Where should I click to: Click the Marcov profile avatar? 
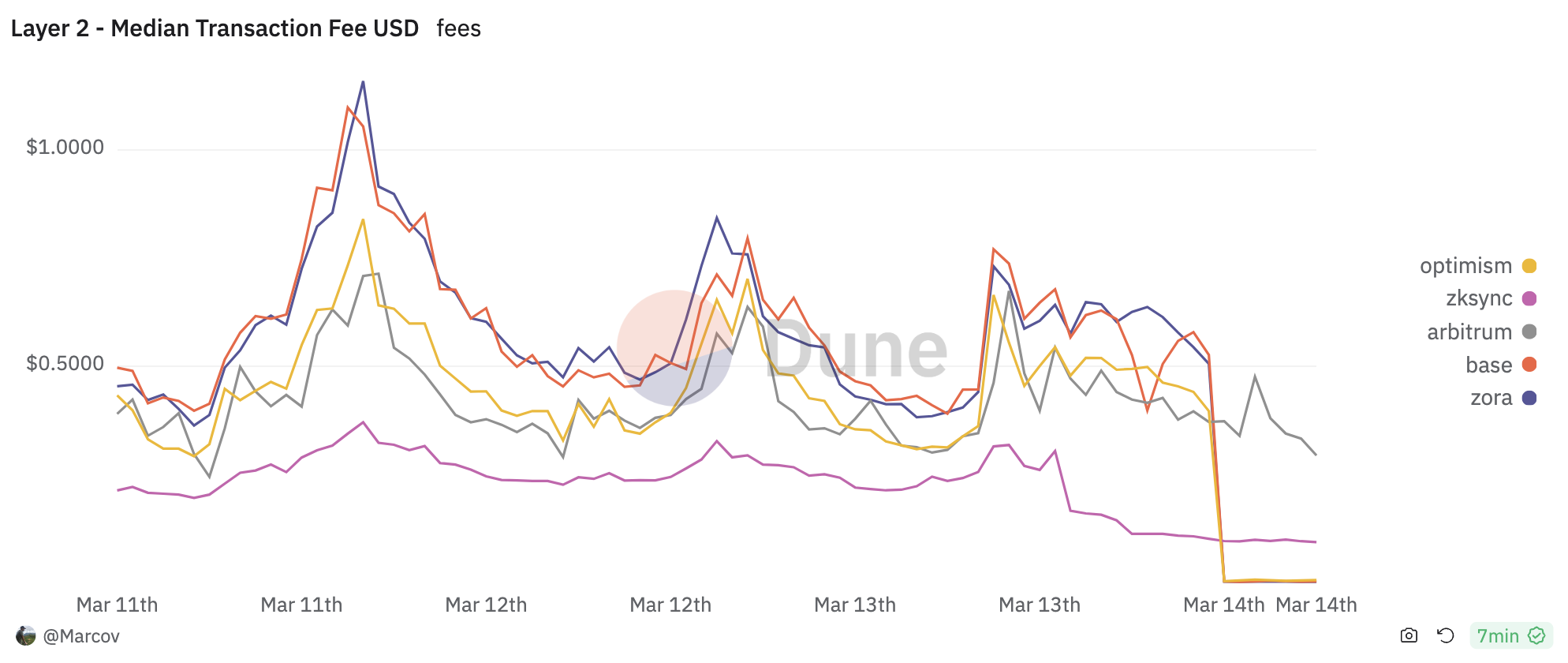[x=26, y=635]
